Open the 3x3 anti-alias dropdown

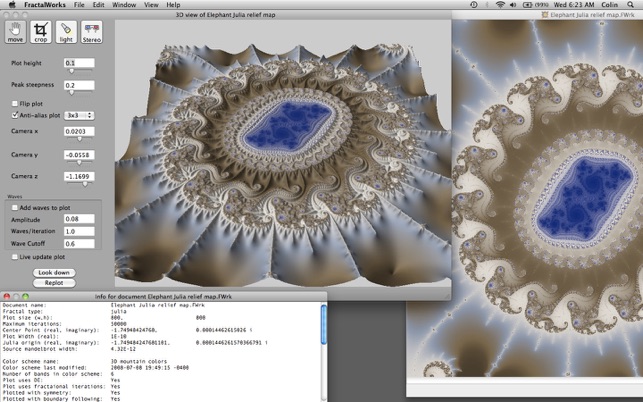[x=81, y=115]
